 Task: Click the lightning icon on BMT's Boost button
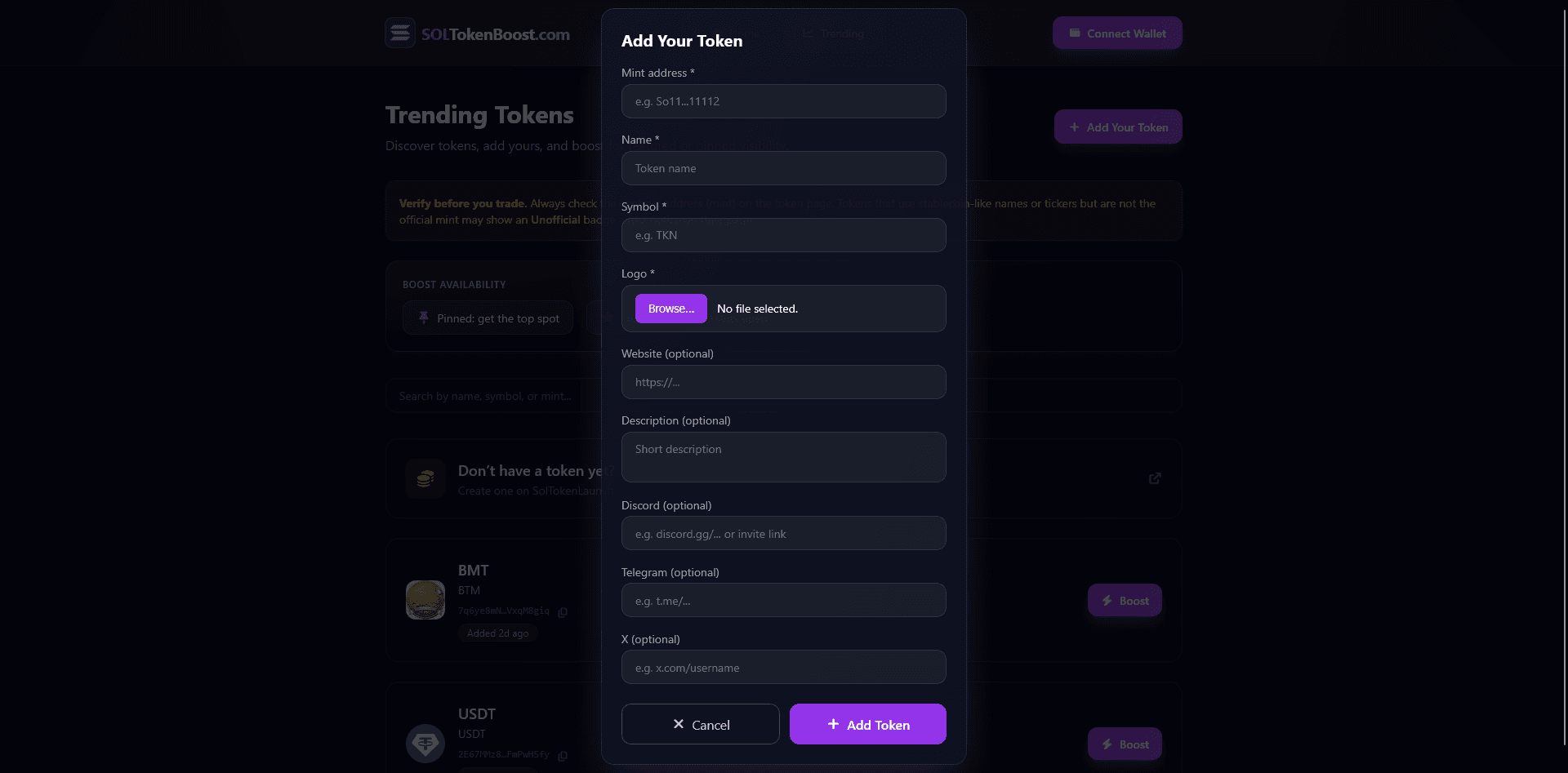pyautogui.click(x=1107, y=600)
